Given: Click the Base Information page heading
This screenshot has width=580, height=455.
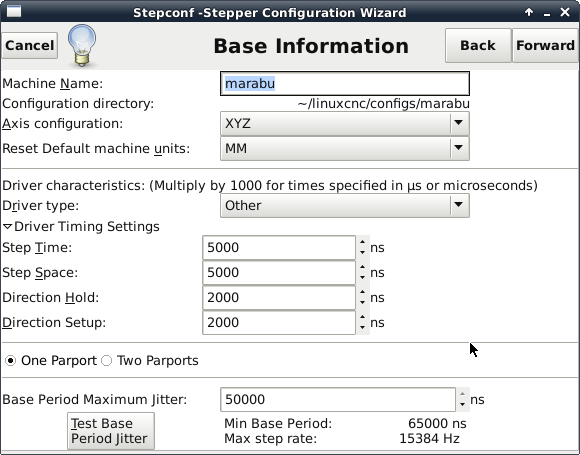Looking at the screenshot, I should tap(311, 46).
